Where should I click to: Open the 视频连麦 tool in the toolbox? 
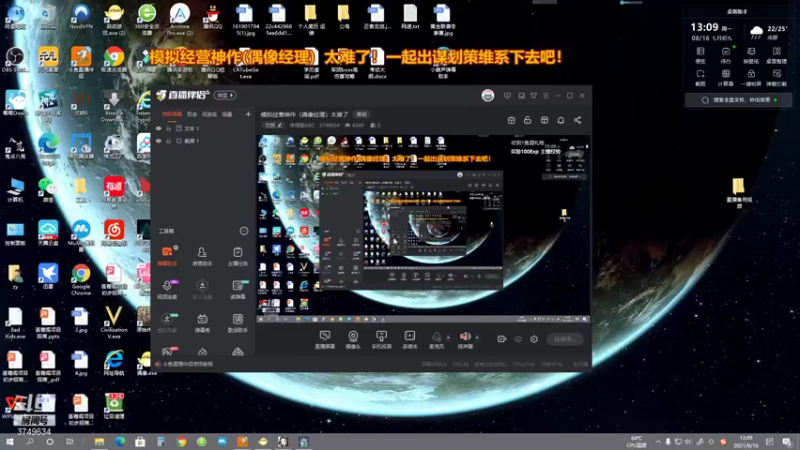(167, 289)
